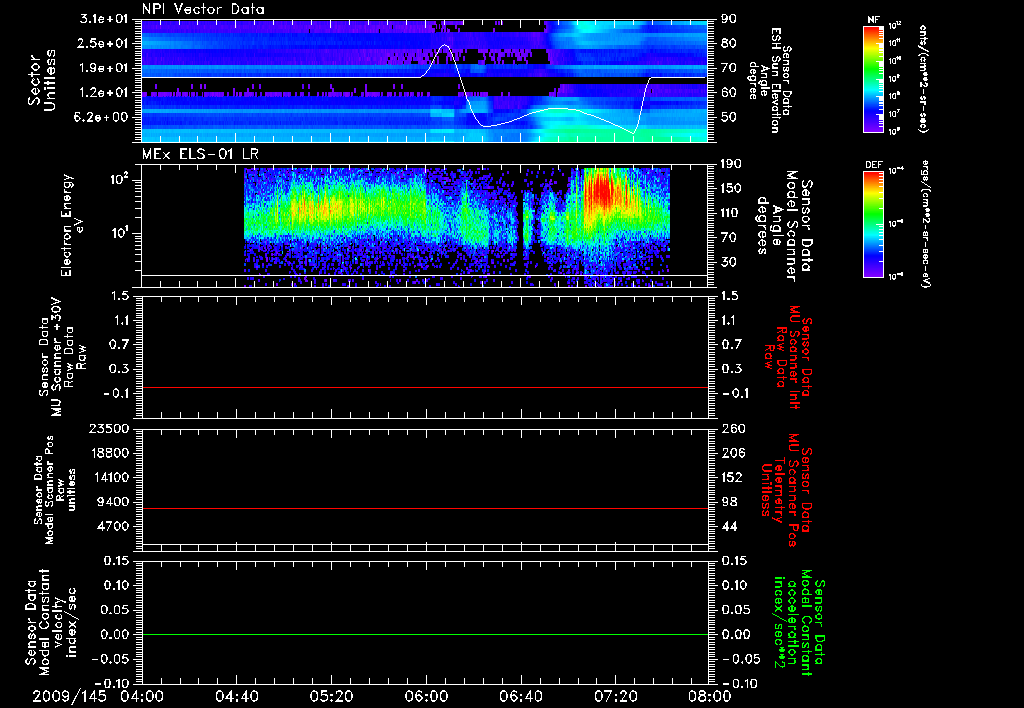Click the 150 scanner angle tick label
Screen dimensions: 1024x708
[731, 189]
